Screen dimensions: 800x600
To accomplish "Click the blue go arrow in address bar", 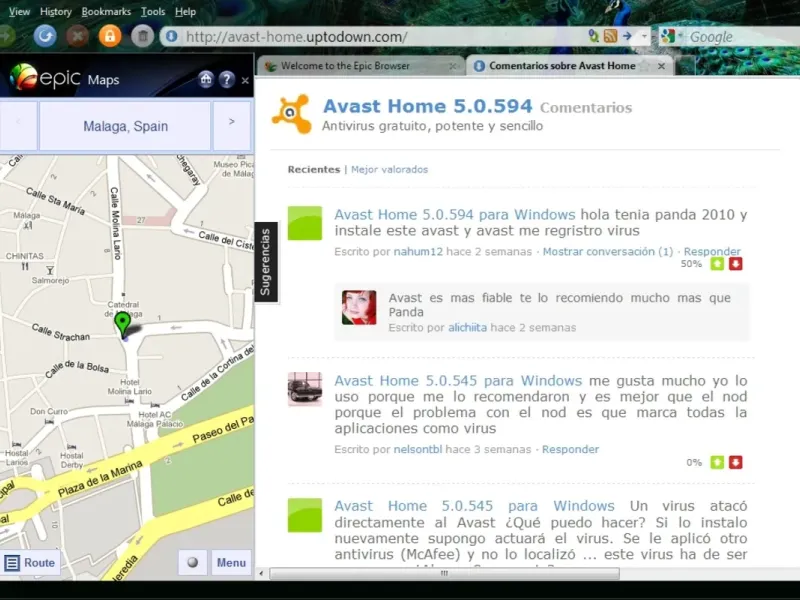I will (x=628, y=36).
